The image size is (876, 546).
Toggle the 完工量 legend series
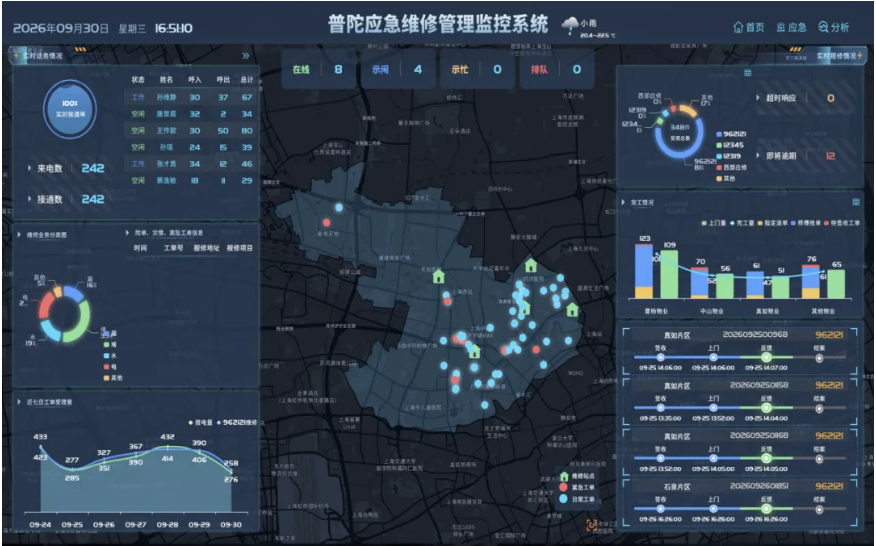[743, 223]
